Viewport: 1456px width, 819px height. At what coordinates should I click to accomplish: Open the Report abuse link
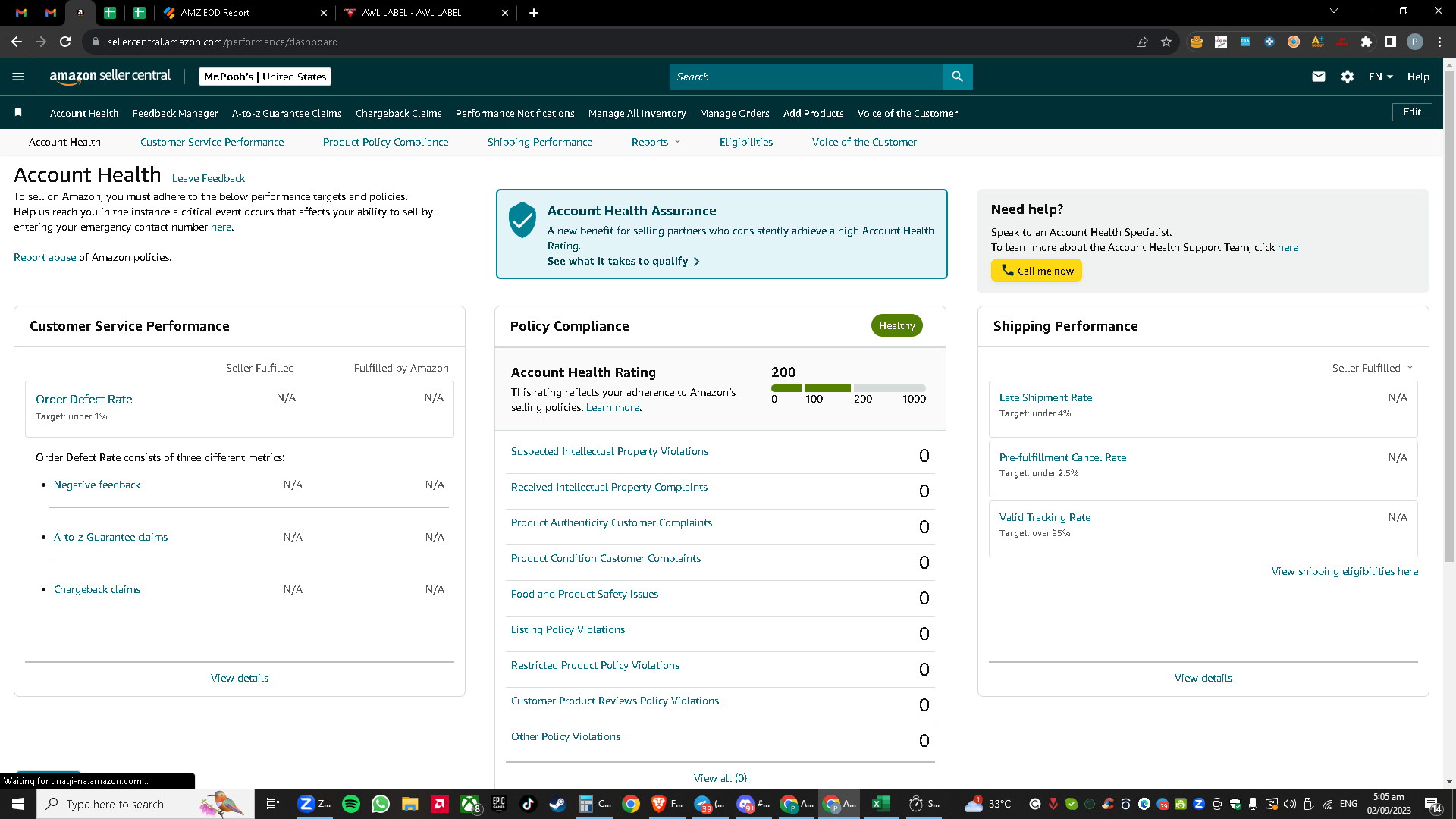(x=45, y=257)
